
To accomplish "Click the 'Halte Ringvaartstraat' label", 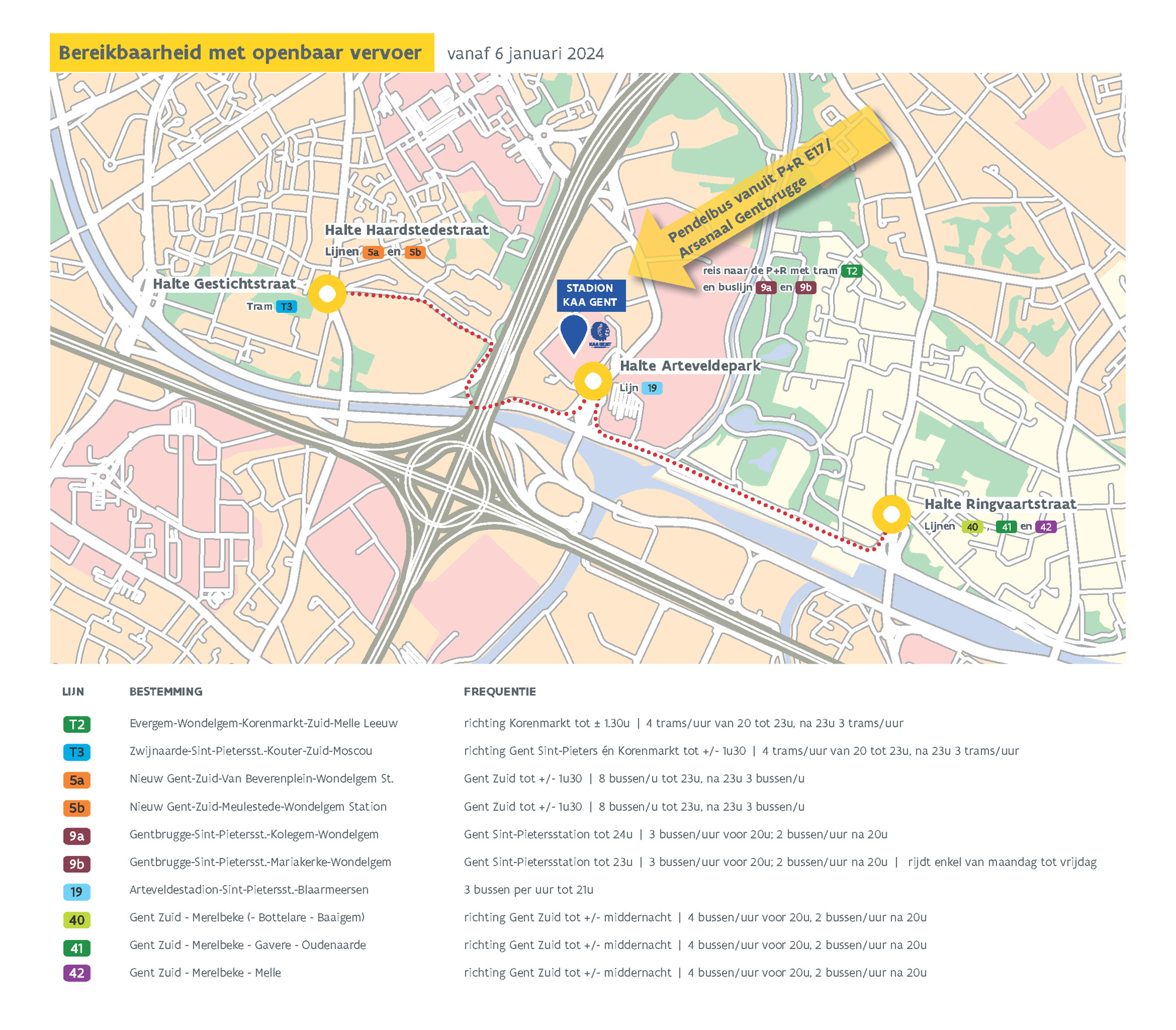I will (1000, 504).
